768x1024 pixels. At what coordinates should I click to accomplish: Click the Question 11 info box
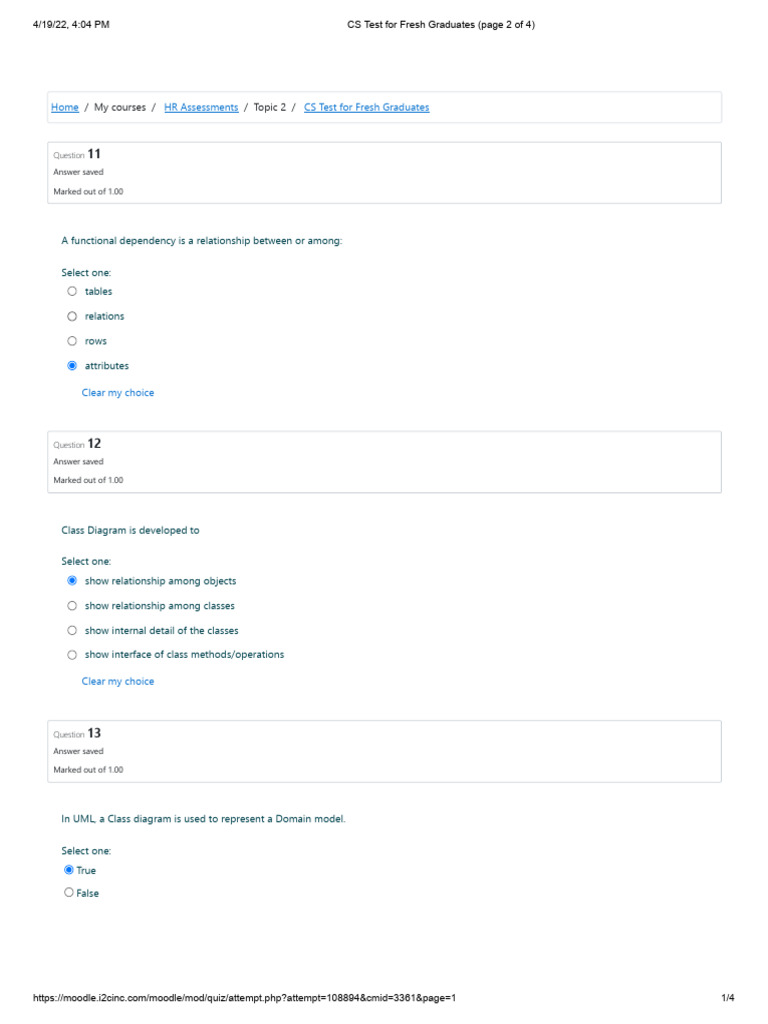pos(385,173)
